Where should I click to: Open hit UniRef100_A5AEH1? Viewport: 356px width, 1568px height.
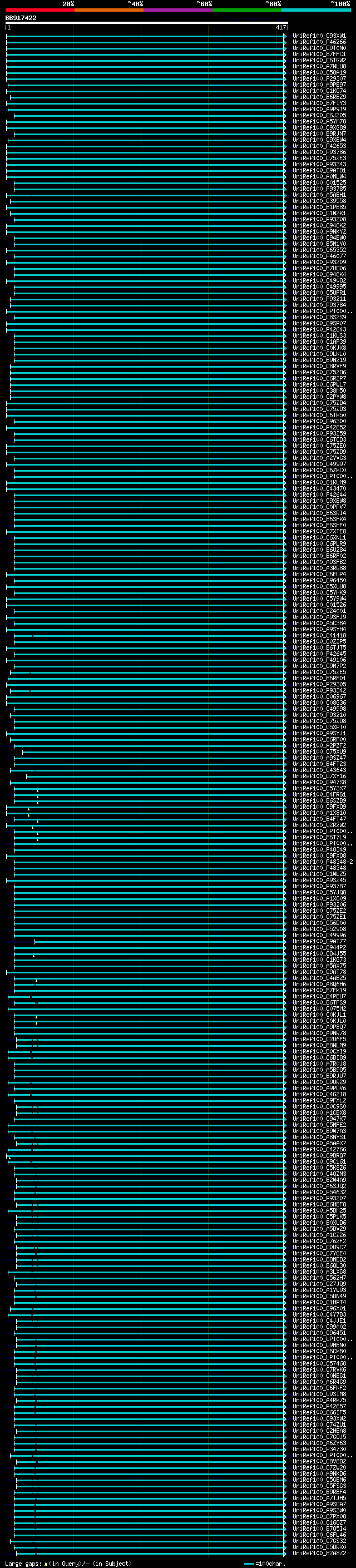coord(319,195)
